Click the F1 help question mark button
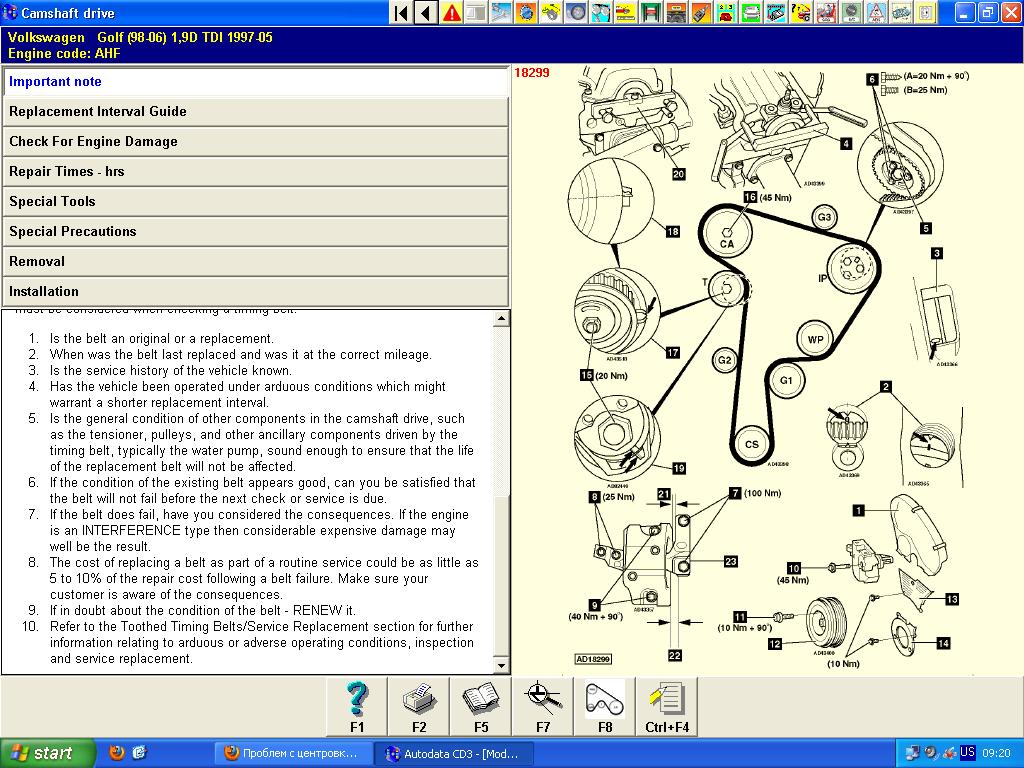 pos(357,706)
